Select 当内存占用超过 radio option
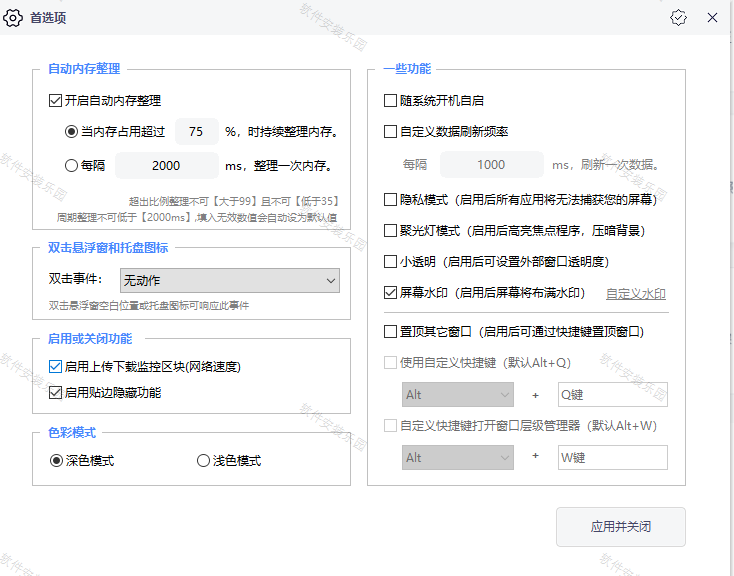 coord(71,132)
